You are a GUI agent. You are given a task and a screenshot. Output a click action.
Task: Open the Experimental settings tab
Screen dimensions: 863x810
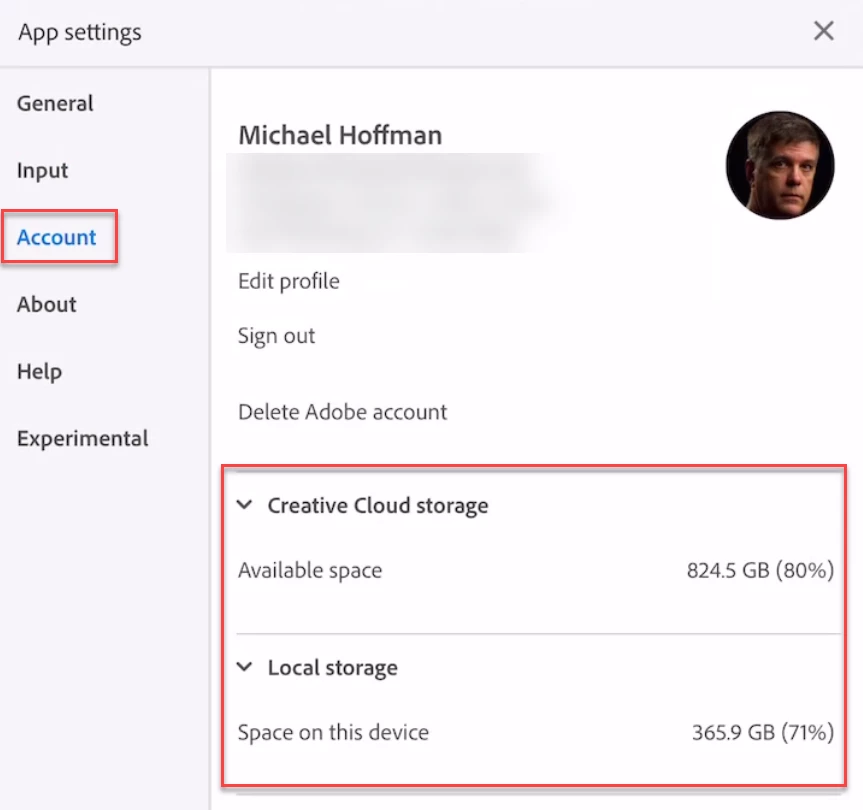[83, 439]
